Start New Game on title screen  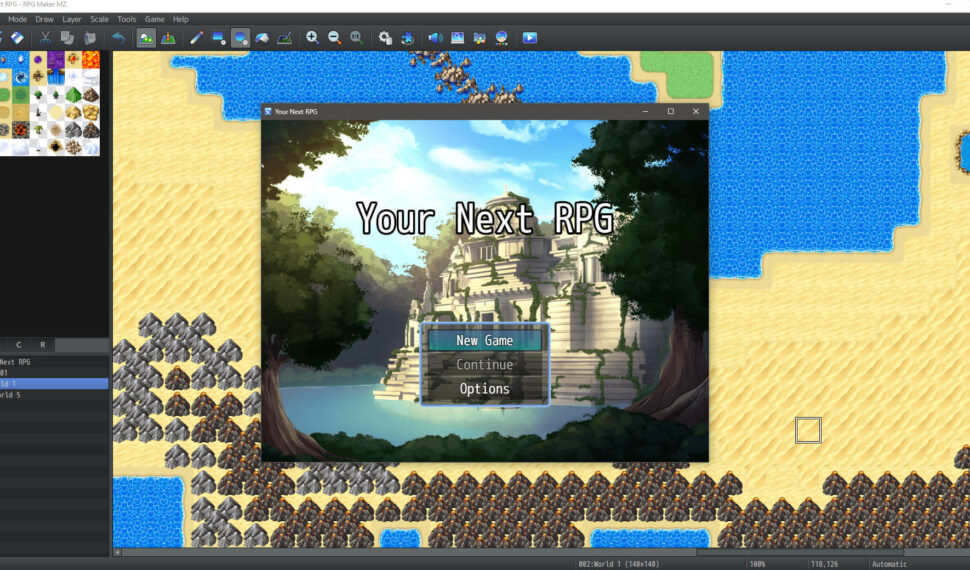point(484,340)
